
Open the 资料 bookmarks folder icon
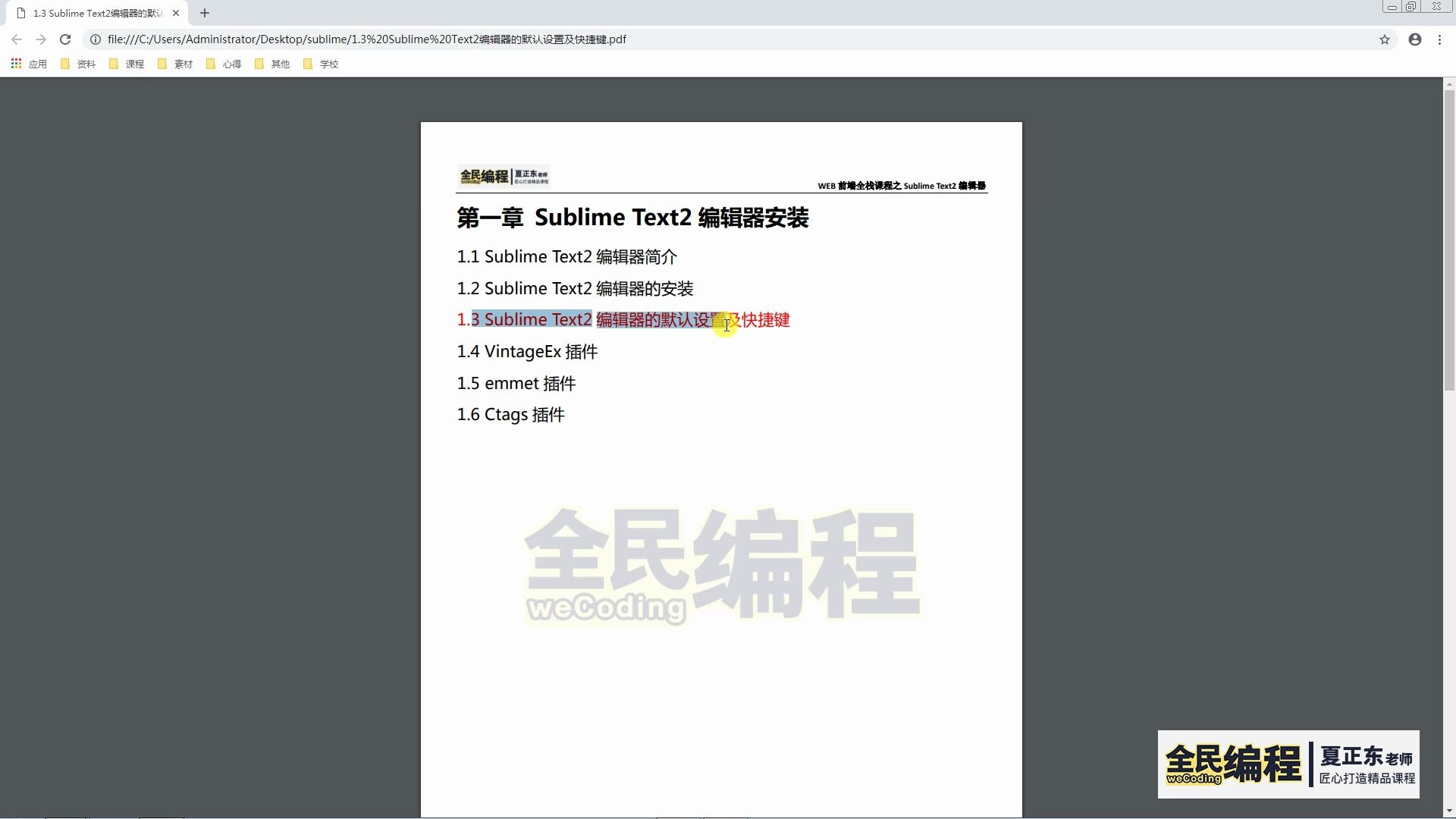pos(64,64)
